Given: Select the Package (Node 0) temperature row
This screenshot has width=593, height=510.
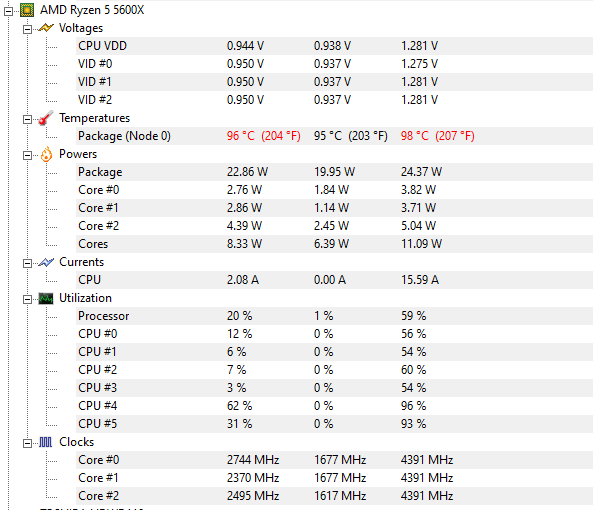Looking at the screenshot, I should (x=334, y=136).
